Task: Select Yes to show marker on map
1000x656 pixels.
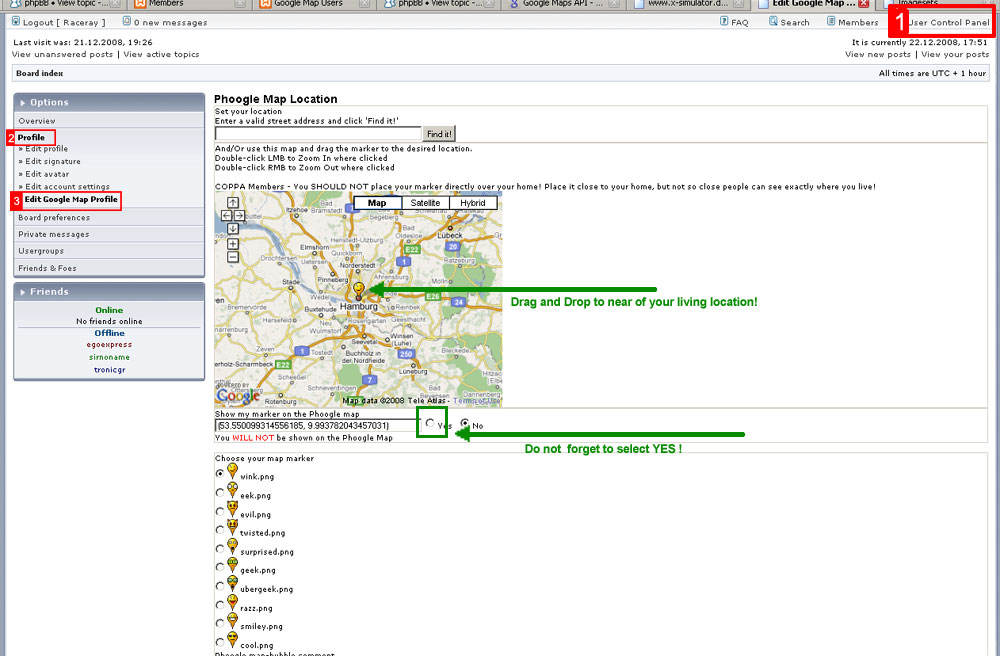Action: 430,423
